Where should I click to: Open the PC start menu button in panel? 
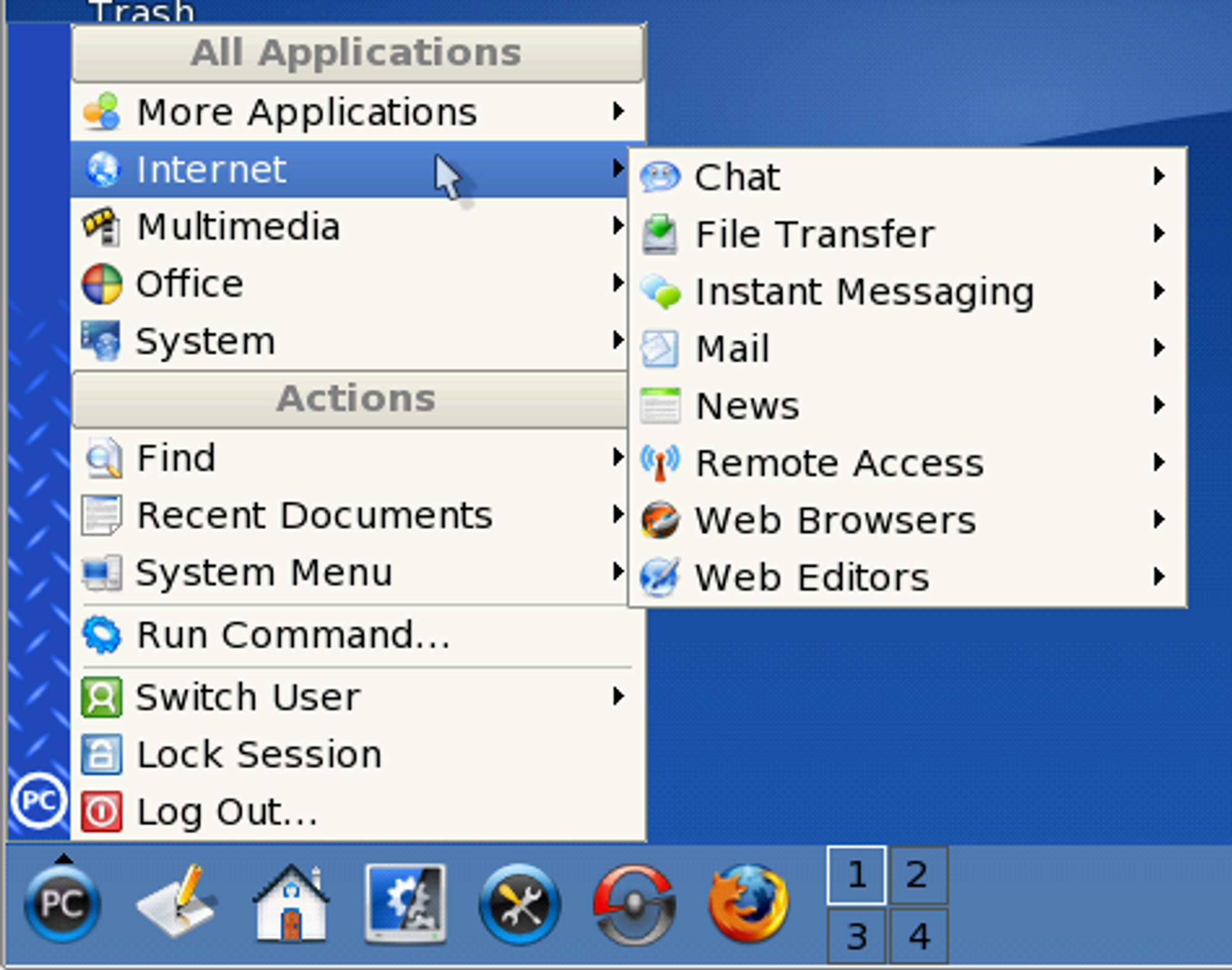62,904
